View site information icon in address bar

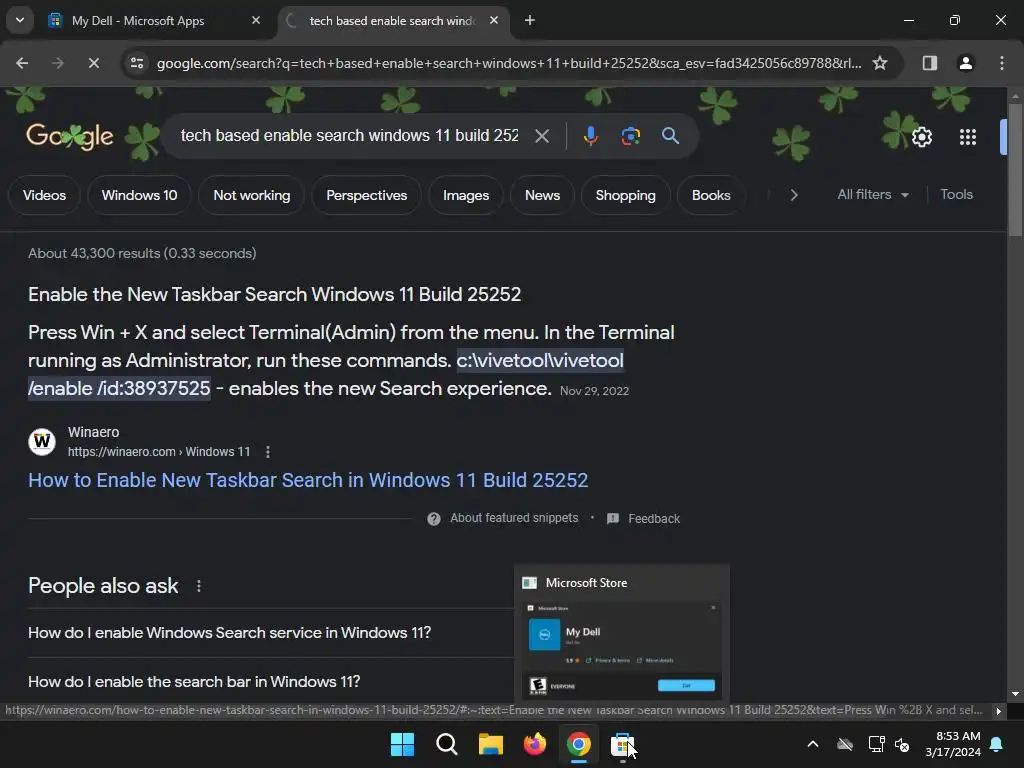tap(137, 63)
